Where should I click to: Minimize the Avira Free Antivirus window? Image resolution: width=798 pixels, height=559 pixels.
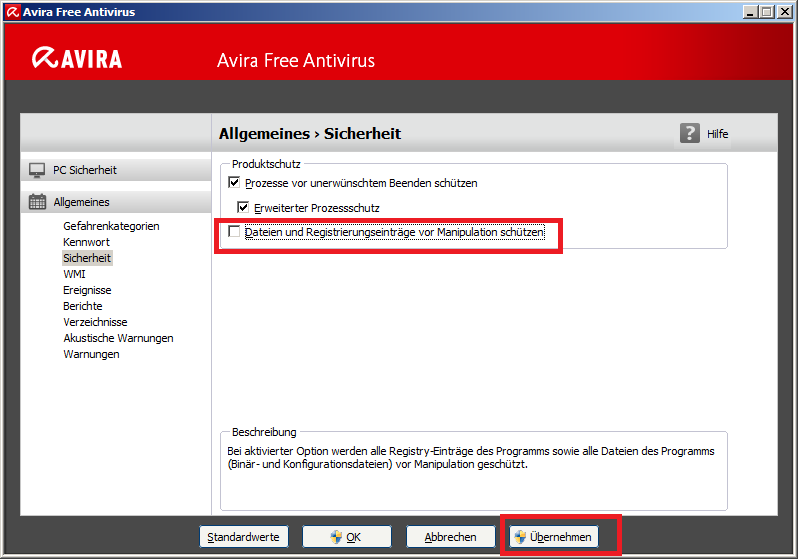coord(750,12)
